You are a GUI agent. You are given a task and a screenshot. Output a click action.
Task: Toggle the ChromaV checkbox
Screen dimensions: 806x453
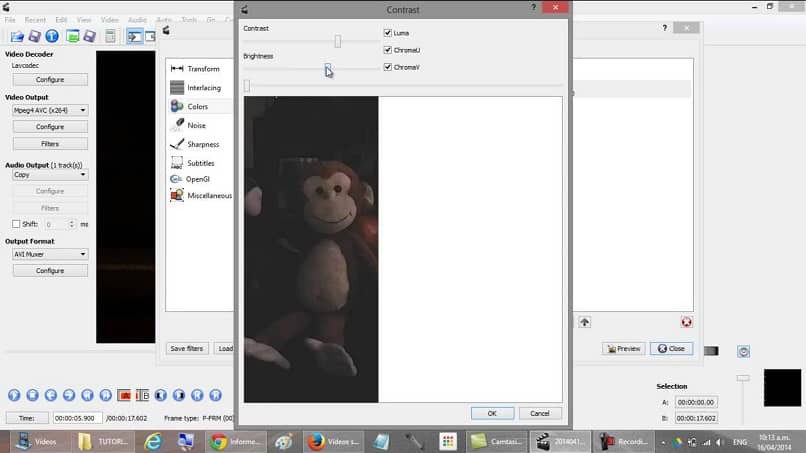[x=388, y=67]
